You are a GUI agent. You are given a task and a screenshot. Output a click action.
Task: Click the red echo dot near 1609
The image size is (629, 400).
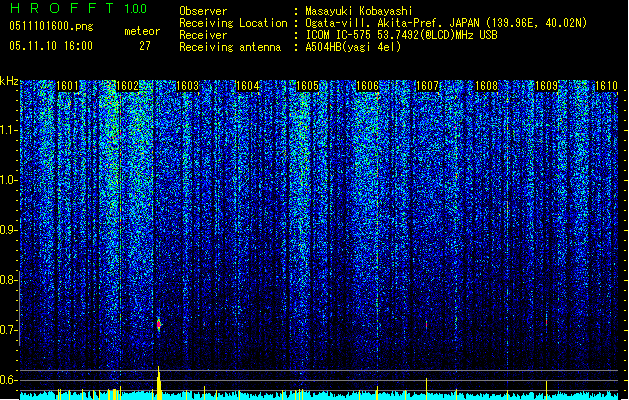pos(546,321)
